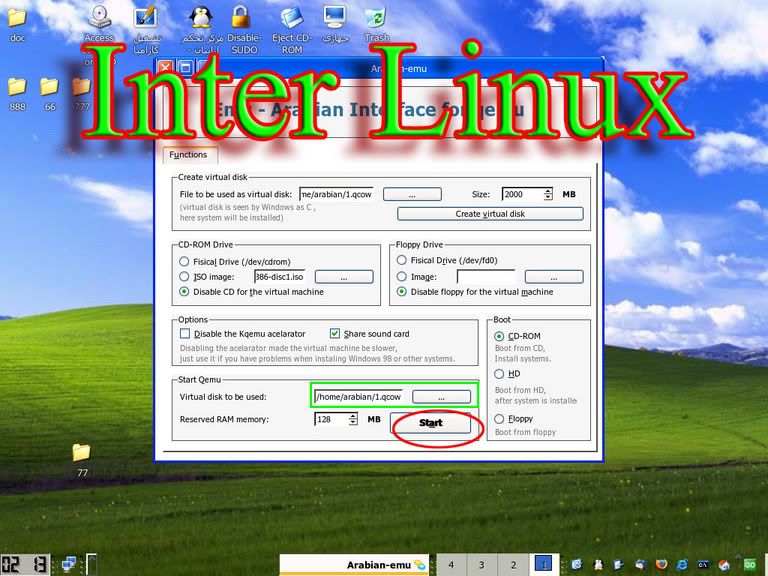Choose CD-ROM as the boot device
Image resolution: width=768 pixels, height=576 pixels.
[x=499, y=336]
